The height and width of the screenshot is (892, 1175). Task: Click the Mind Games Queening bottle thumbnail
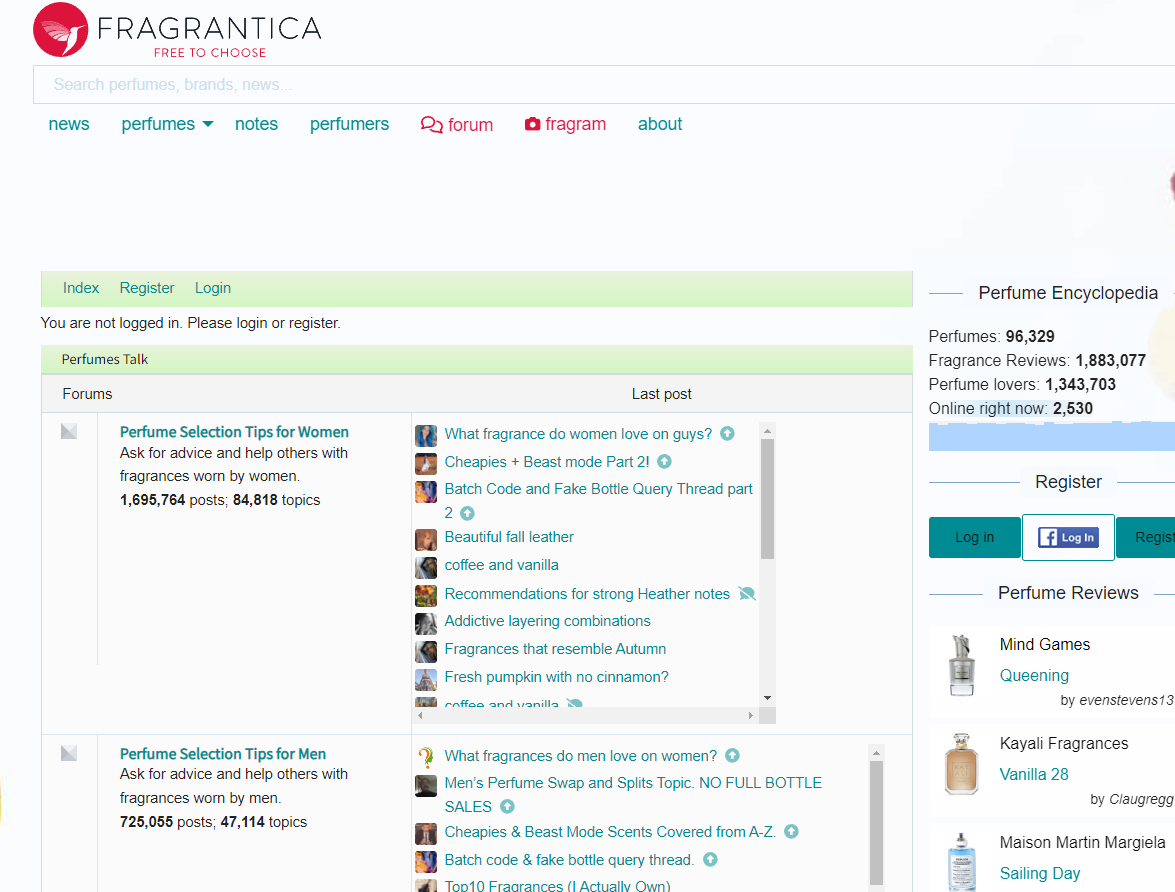click(x=961, y=665)
